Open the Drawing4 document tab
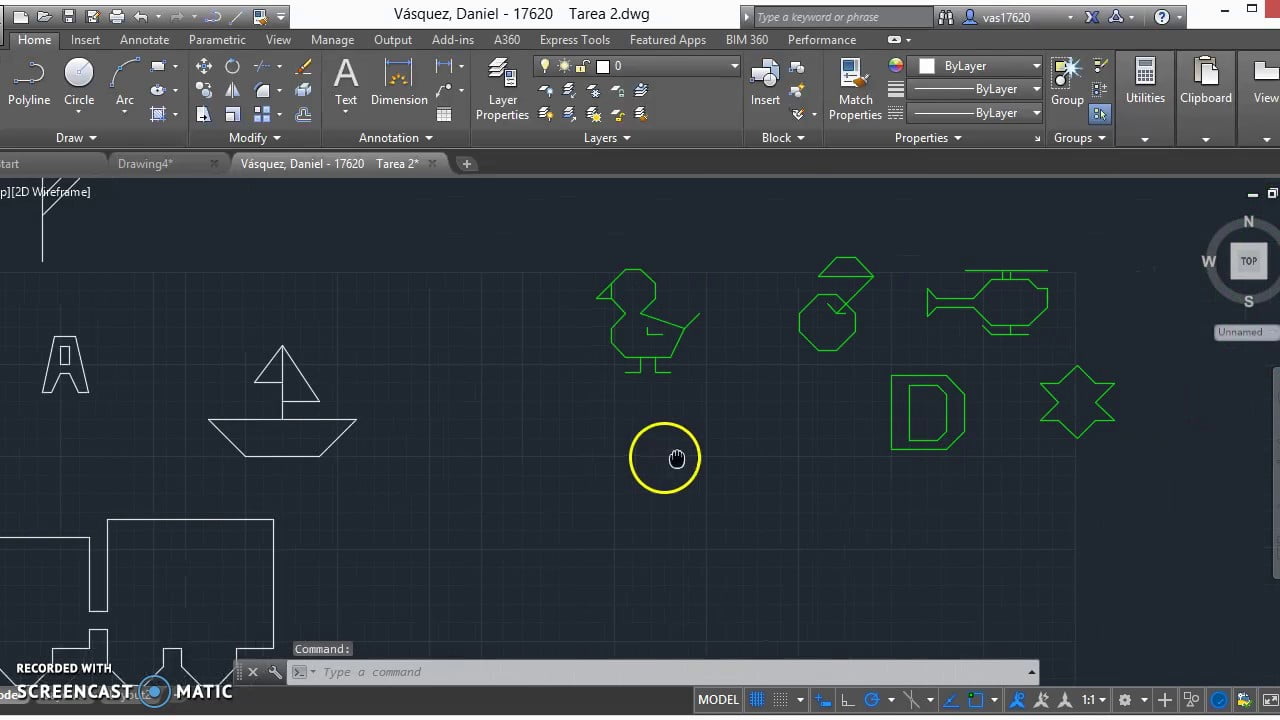This screenshot has width=1280, height=720. (147, 164)
